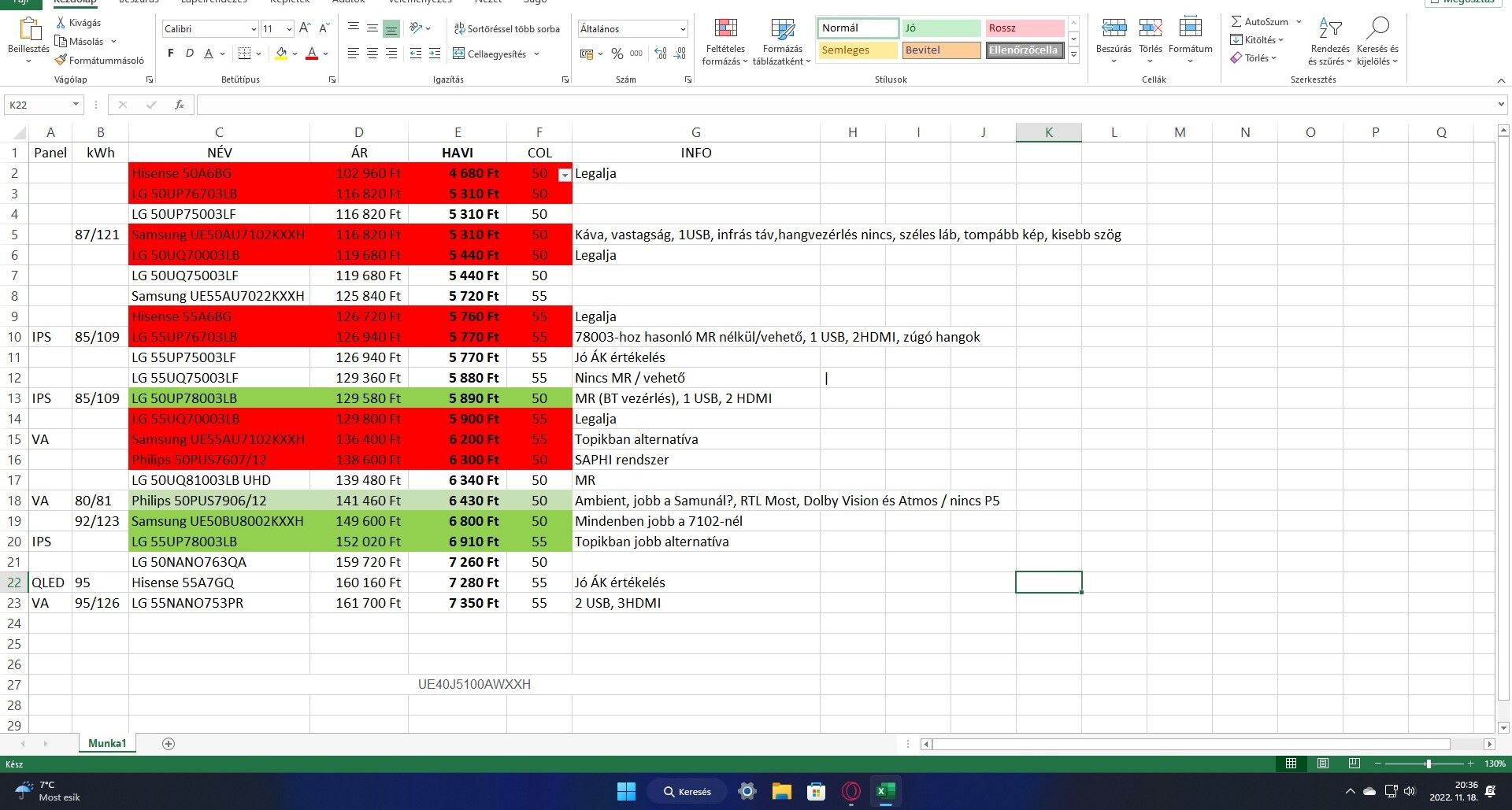This screenshot has height=810, width=1512.
Task: Expand the font color dropdown arrow
Action: click(325, 54)
